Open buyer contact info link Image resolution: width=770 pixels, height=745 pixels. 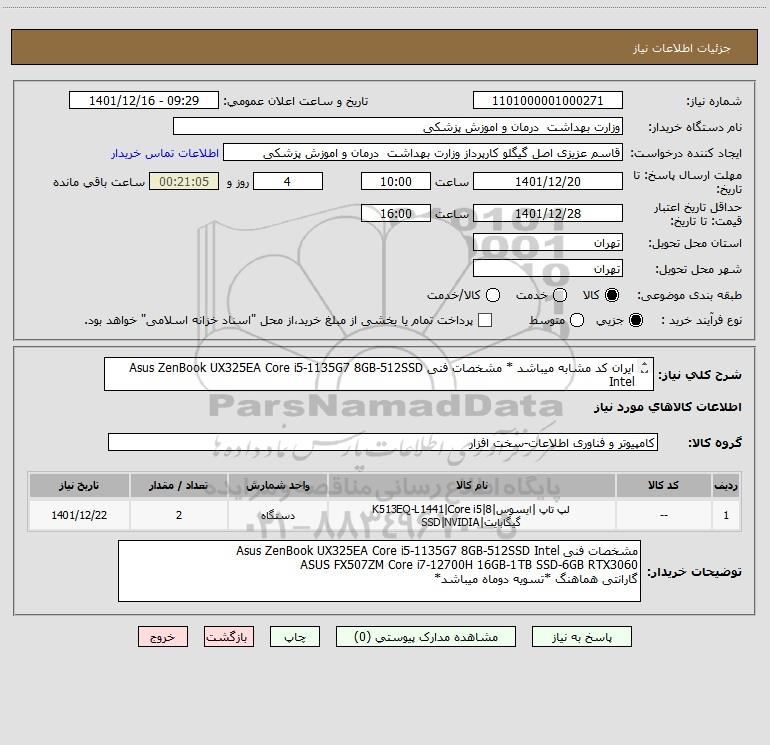(x=165, y=153)
